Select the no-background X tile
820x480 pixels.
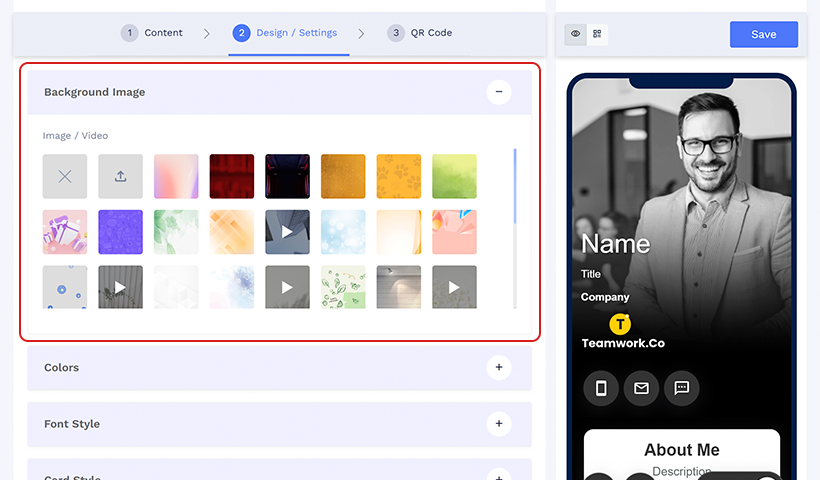[65, 176]
